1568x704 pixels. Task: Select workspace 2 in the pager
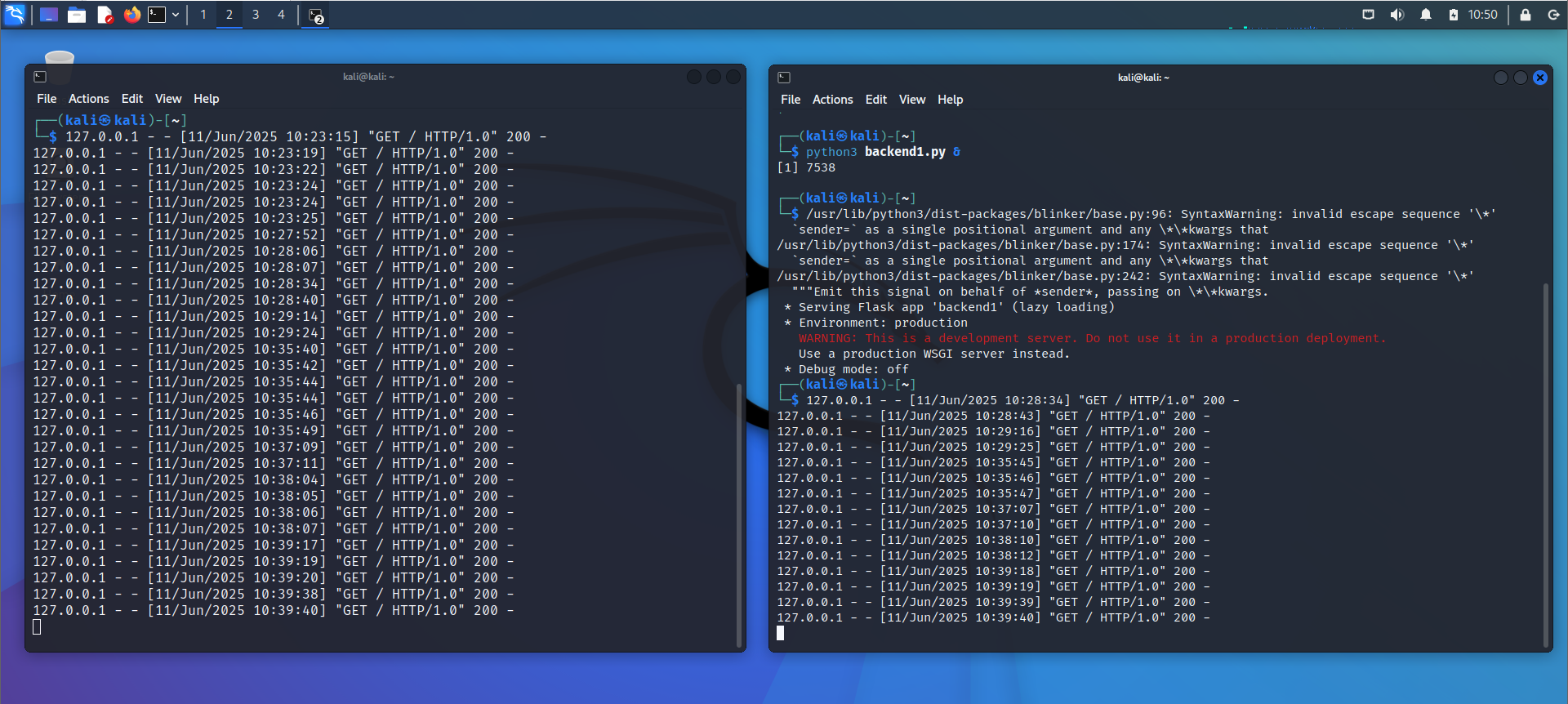(229, 15)
